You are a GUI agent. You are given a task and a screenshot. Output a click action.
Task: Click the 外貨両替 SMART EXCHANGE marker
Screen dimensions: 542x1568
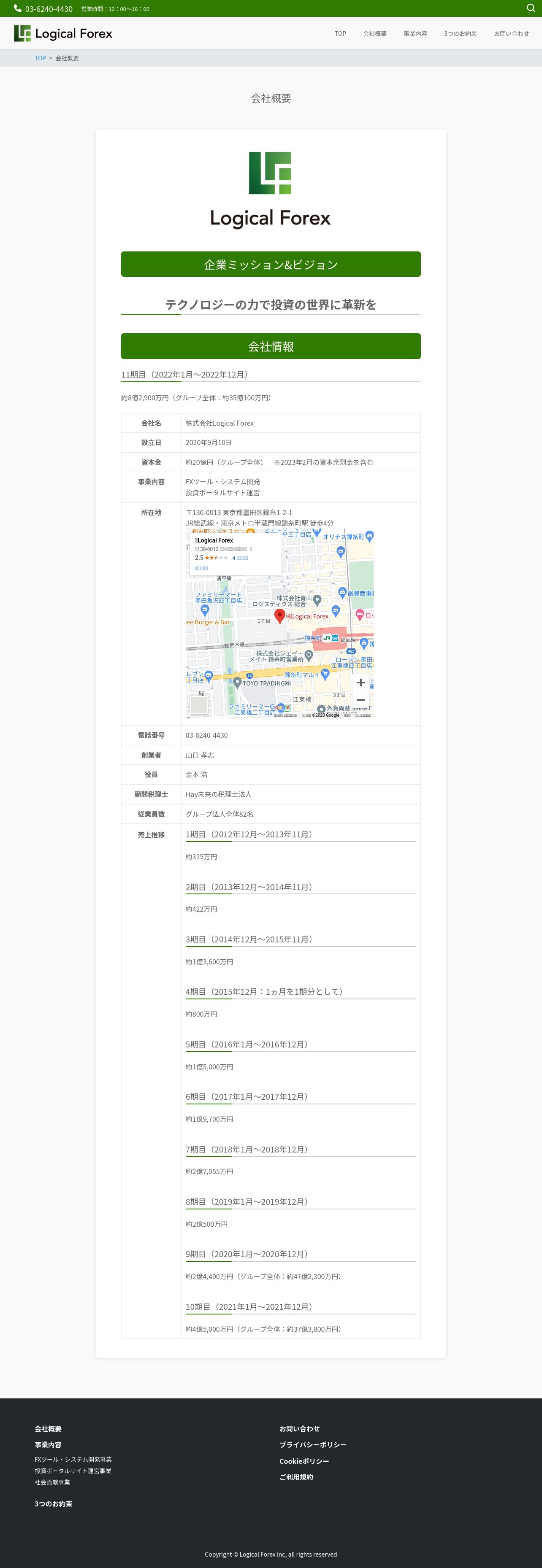321,709
